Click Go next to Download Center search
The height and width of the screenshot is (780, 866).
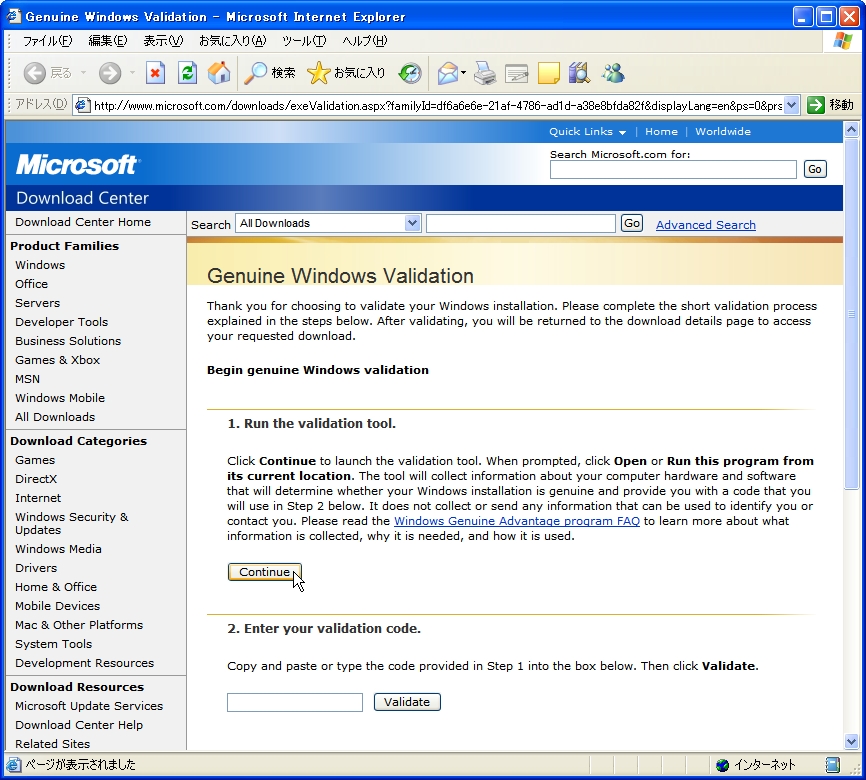coord(632,223)
